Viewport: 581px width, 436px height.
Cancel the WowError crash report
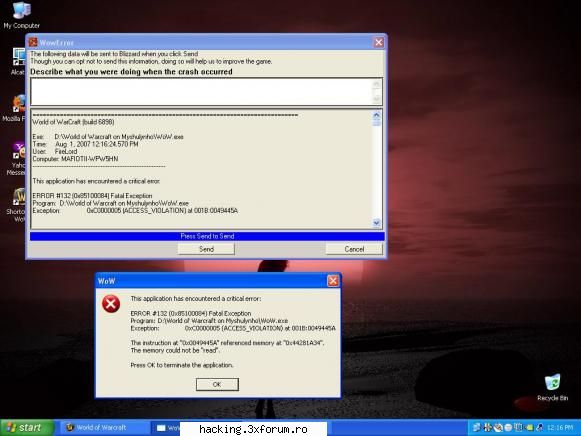354,249
